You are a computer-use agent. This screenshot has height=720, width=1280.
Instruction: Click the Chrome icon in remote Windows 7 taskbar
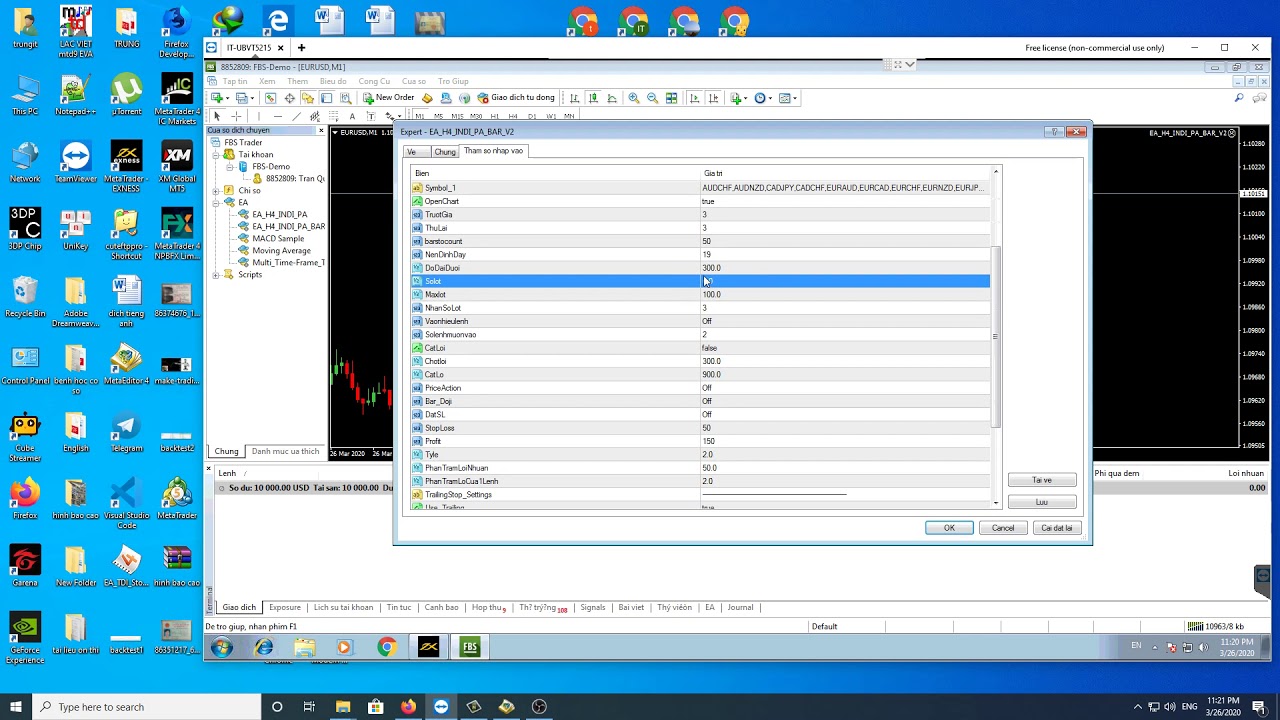(x=386, y=647)
